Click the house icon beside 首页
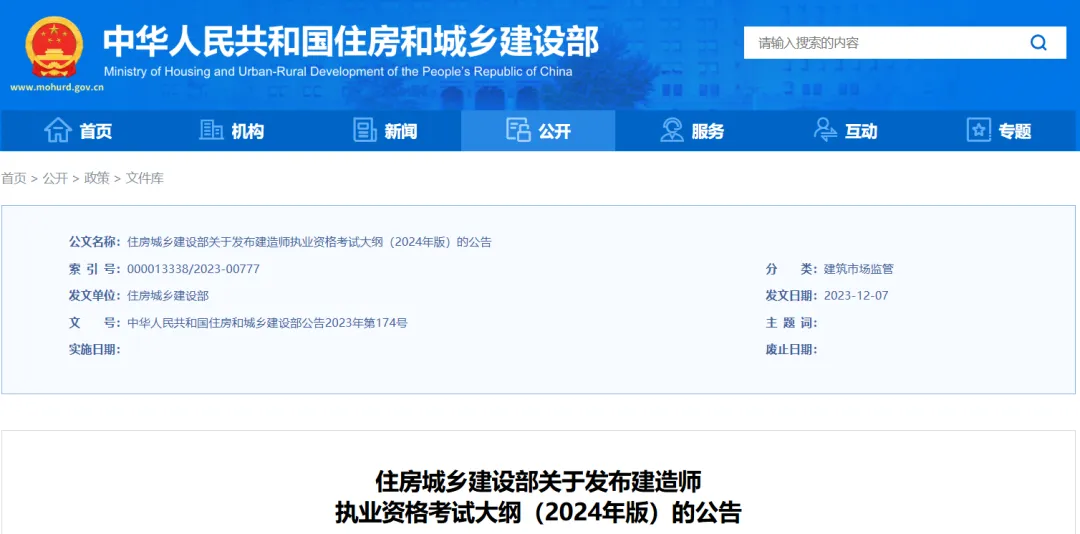The image size is (1080, 534). [58, 130]
